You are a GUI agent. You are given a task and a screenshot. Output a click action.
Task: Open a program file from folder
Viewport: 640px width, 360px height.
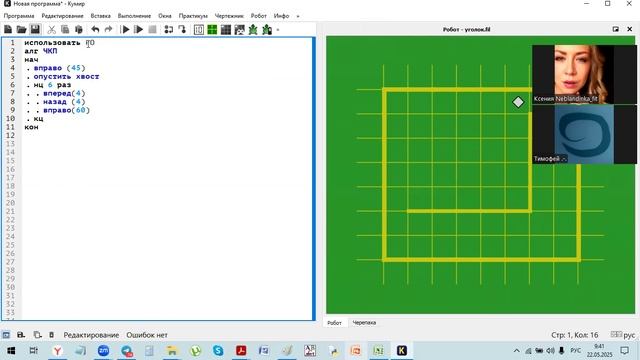[x=21, y=29]
